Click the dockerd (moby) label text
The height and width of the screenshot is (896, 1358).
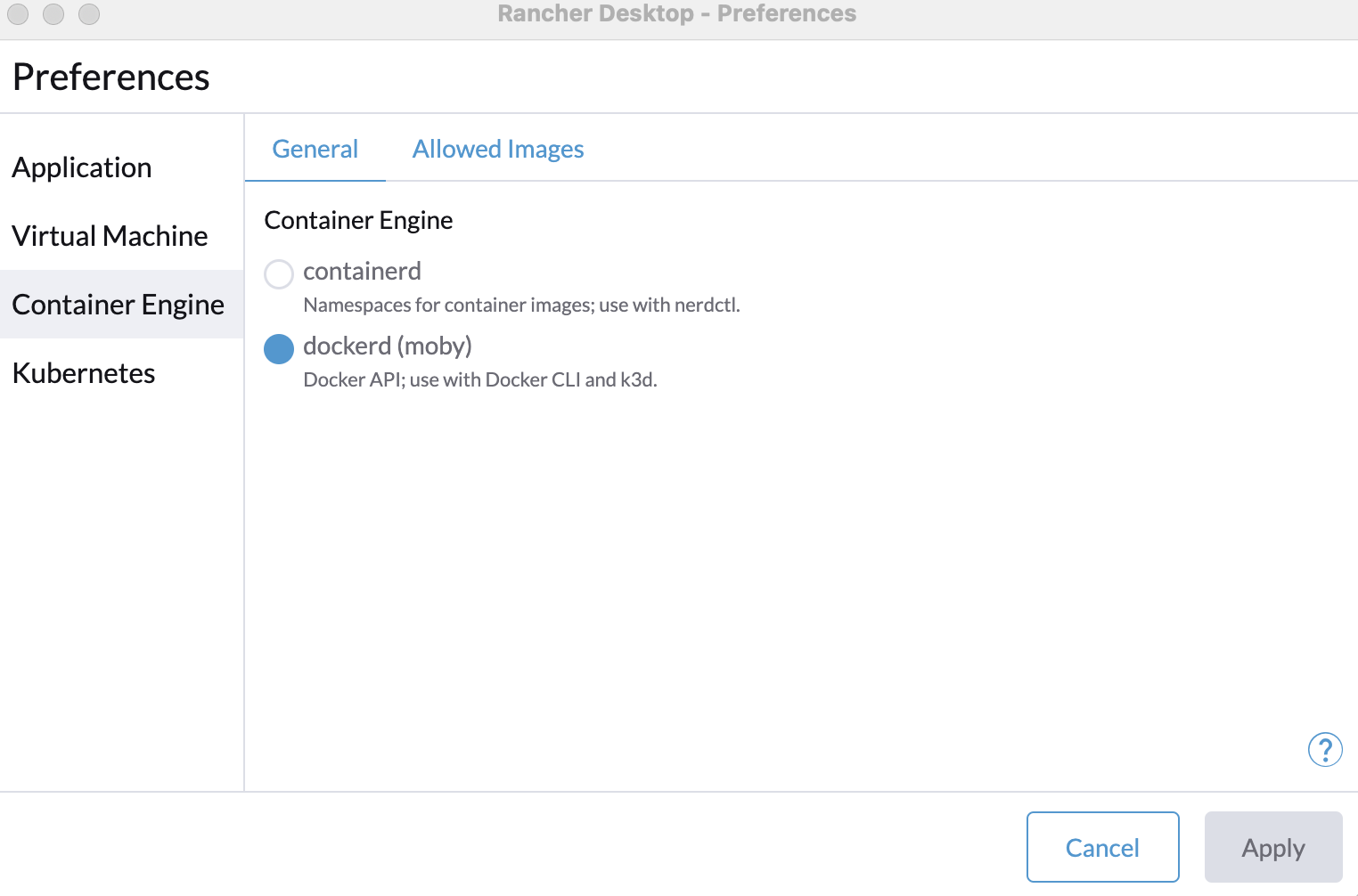(388, 346)
